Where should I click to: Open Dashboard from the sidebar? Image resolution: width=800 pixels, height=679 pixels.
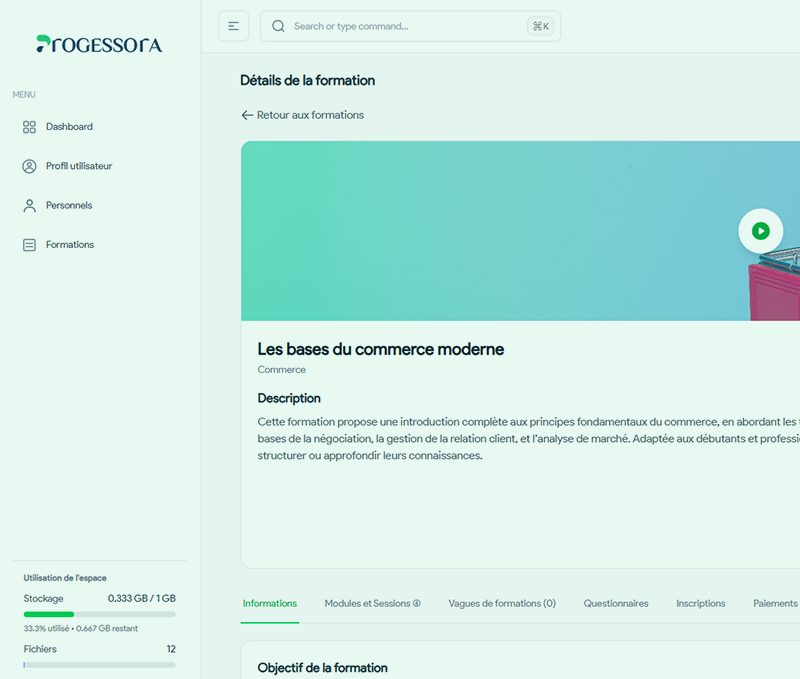[69, 127]
